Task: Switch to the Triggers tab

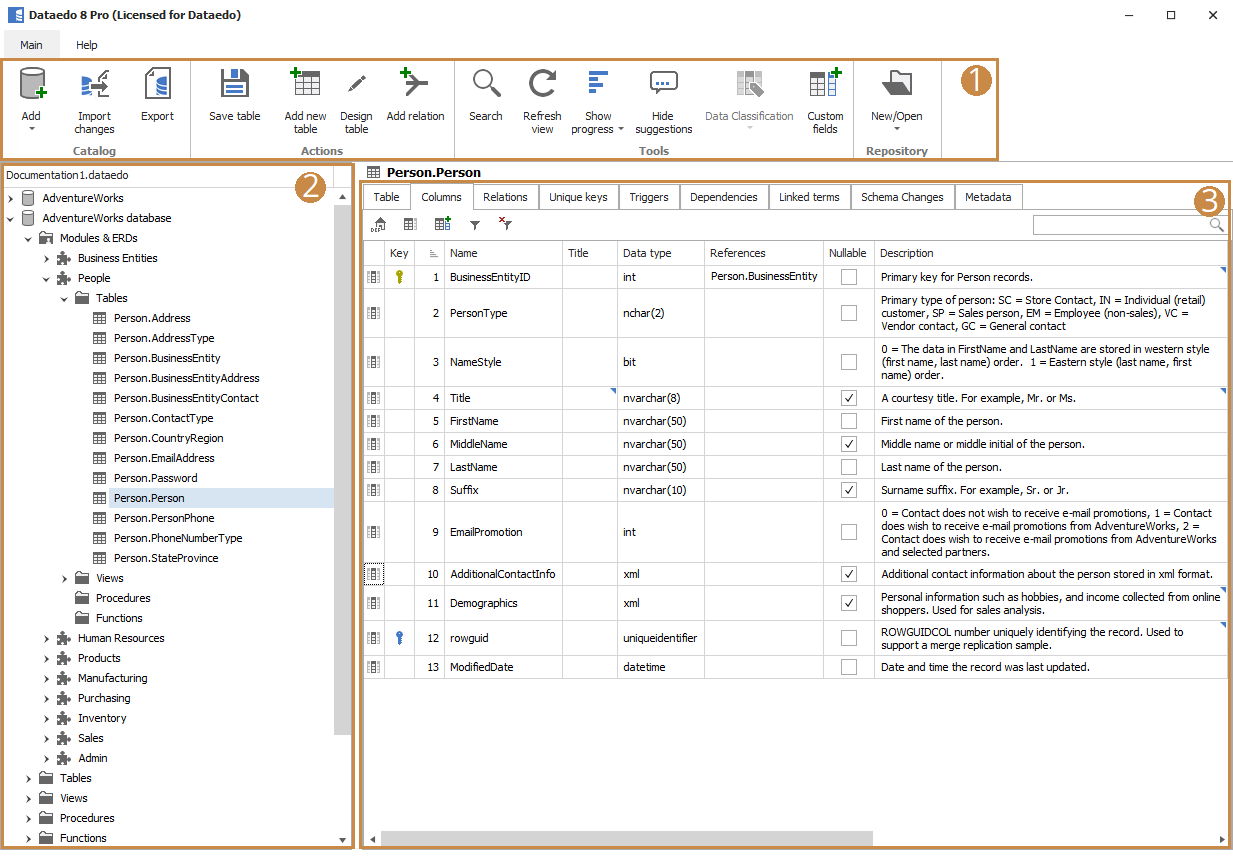Action: pyautogui.click(x=649, y=197)
